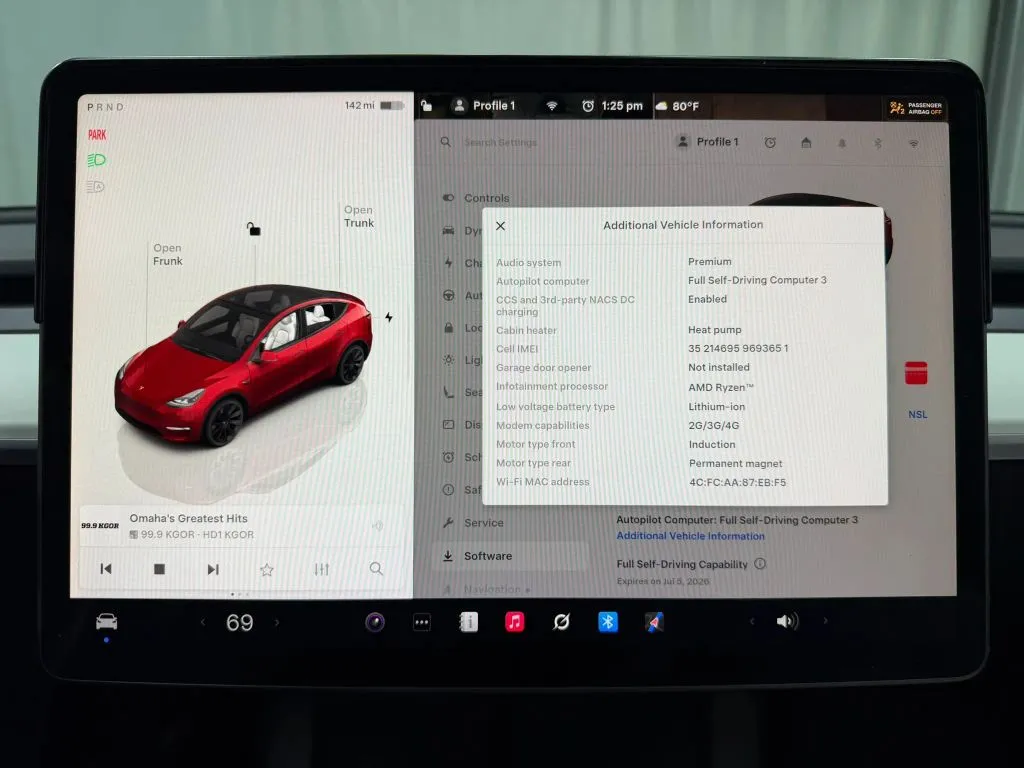Tap the alarm clock icon by 1:25 pm
1024x768 pixels.
click(588, 106)
